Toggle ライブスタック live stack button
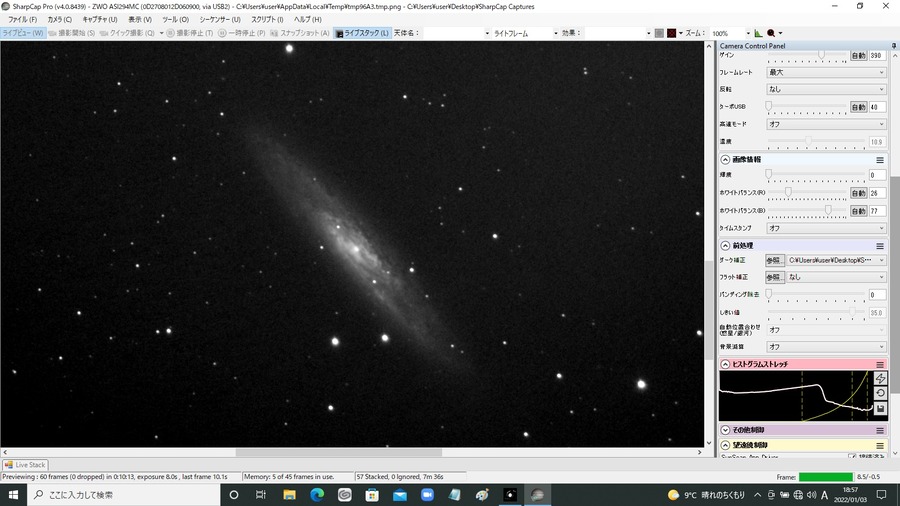The width and height of the screenshot is (900, 506). point(362,33)
